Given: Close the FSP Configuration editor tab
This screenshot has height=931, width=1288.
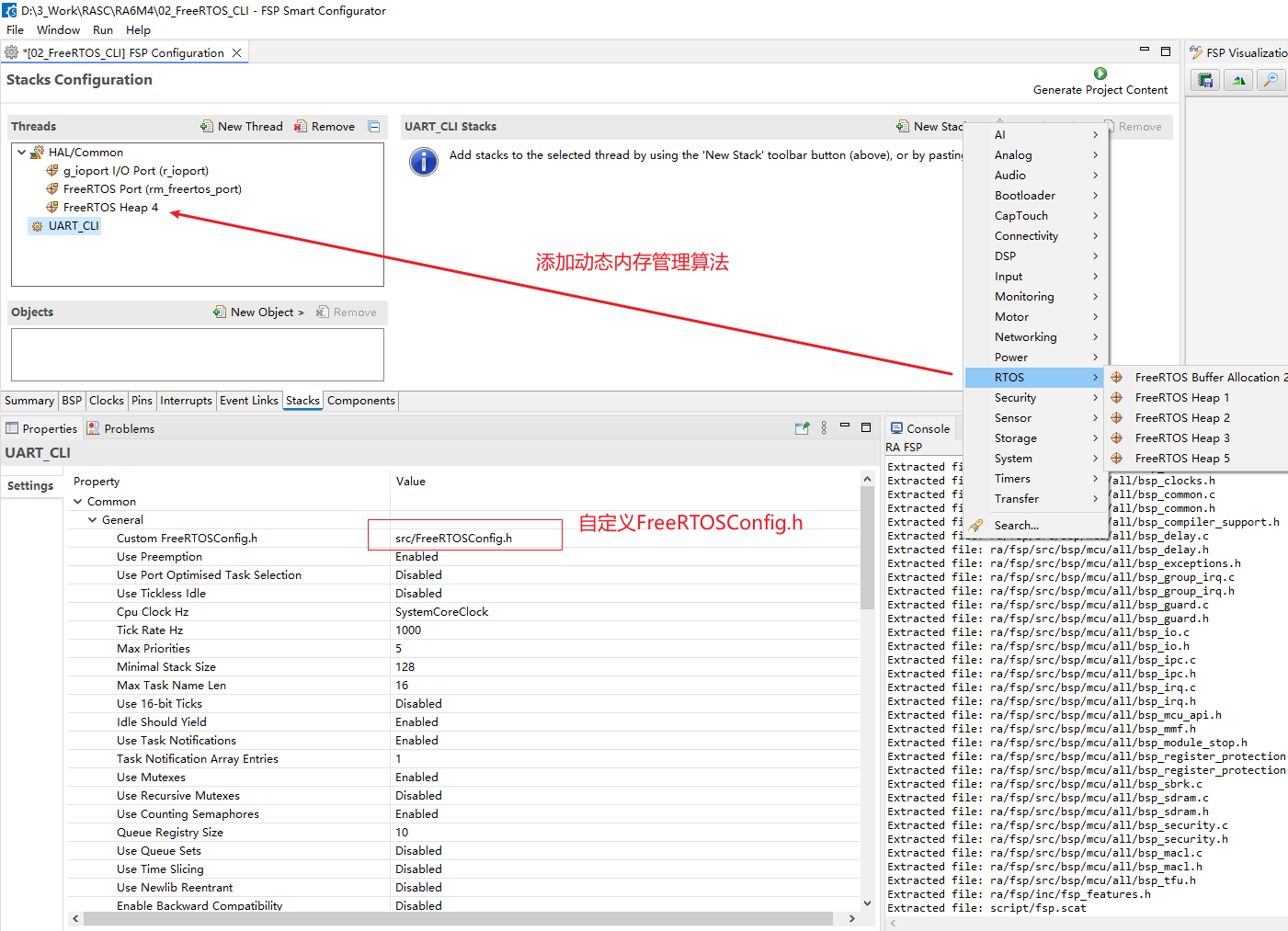Looking at the screenshot, I should coord(236,53).
